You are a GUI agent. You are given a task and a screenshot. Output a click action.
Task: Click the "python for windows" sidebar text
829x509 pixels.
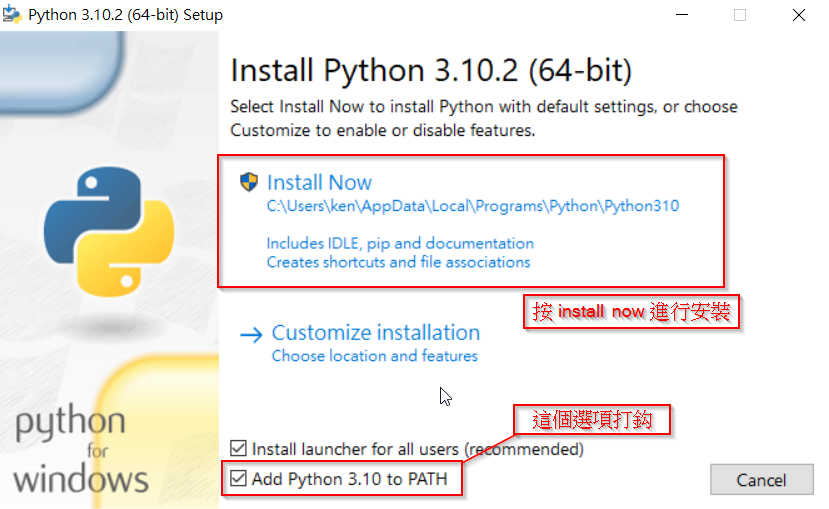[81, 450]
